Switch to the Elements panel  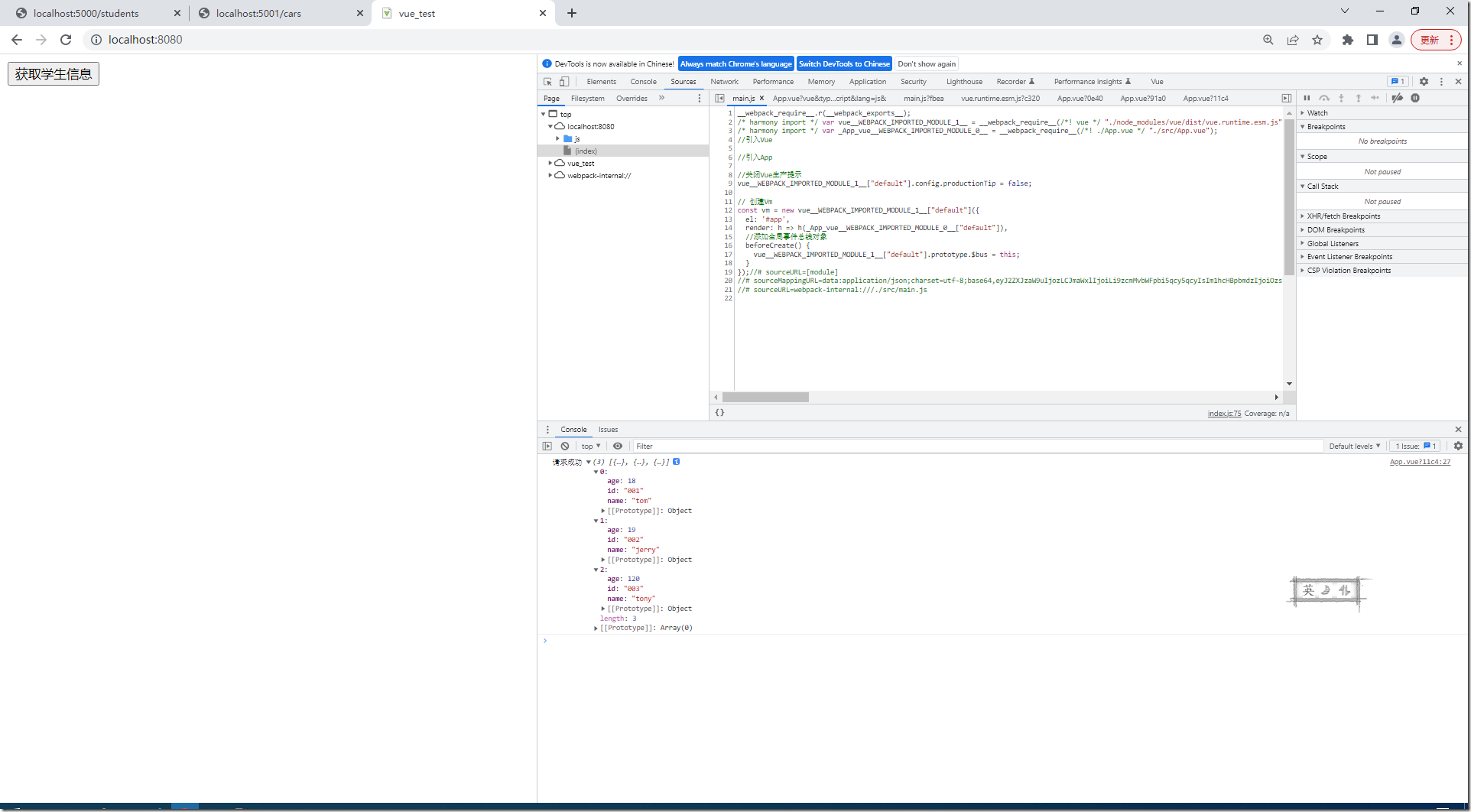tap(601, 82)
